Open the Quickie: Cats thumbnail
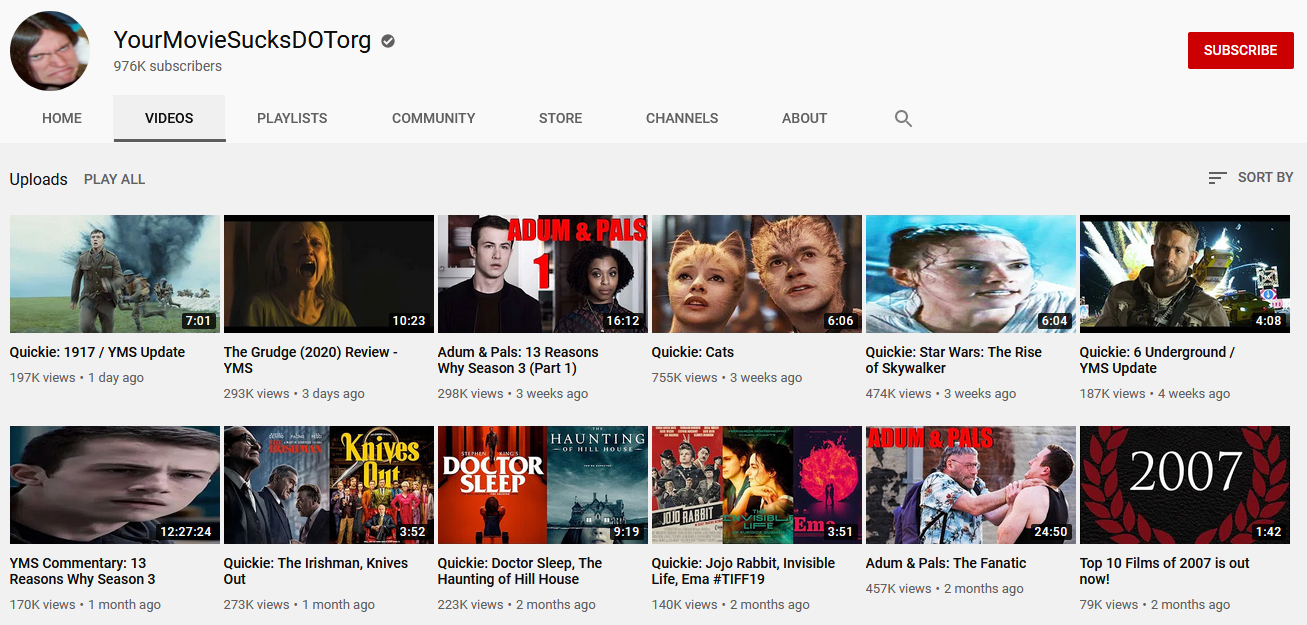This screenshot has width=1307, height=625. (x=757, y=274)
